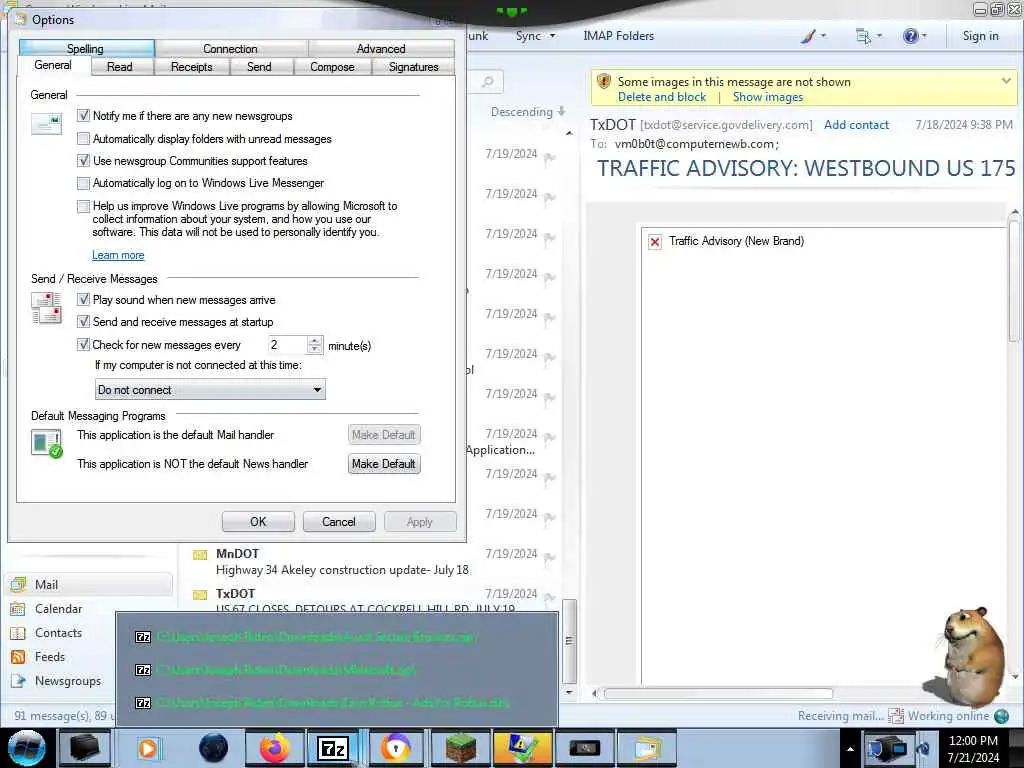Open the Receipts tab

pos(192,67)
